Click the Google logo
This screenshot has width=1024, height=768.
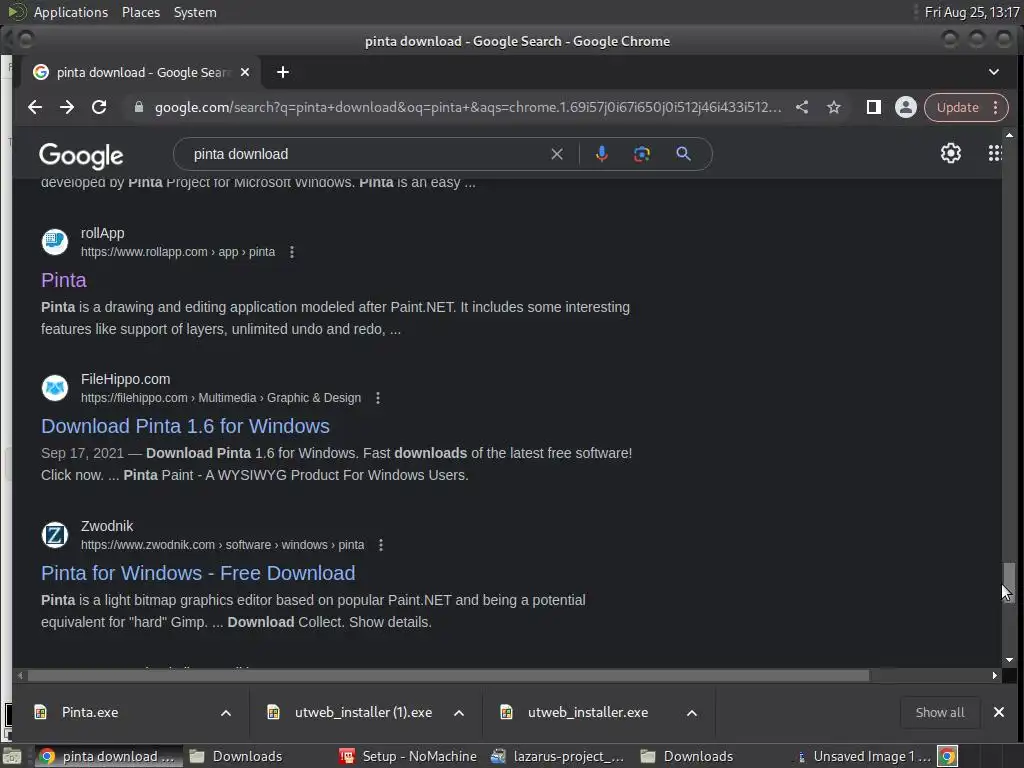click(x=81, y=155)
